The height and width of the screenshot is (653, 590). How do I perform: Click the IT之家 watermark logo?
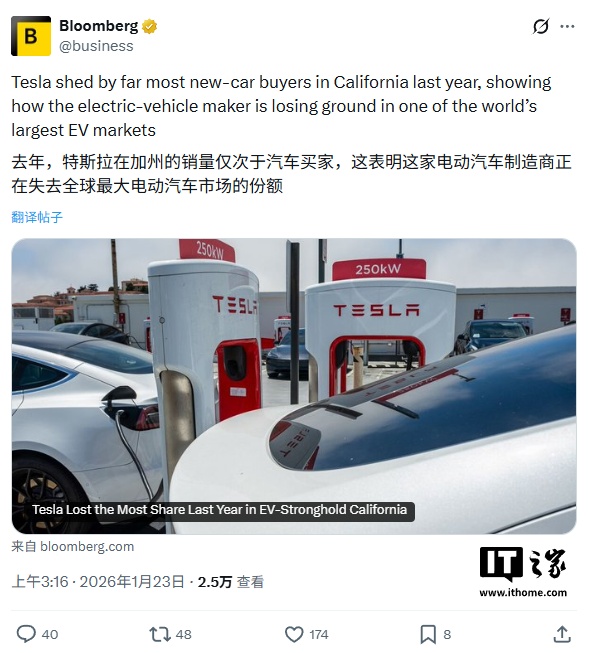523,572
